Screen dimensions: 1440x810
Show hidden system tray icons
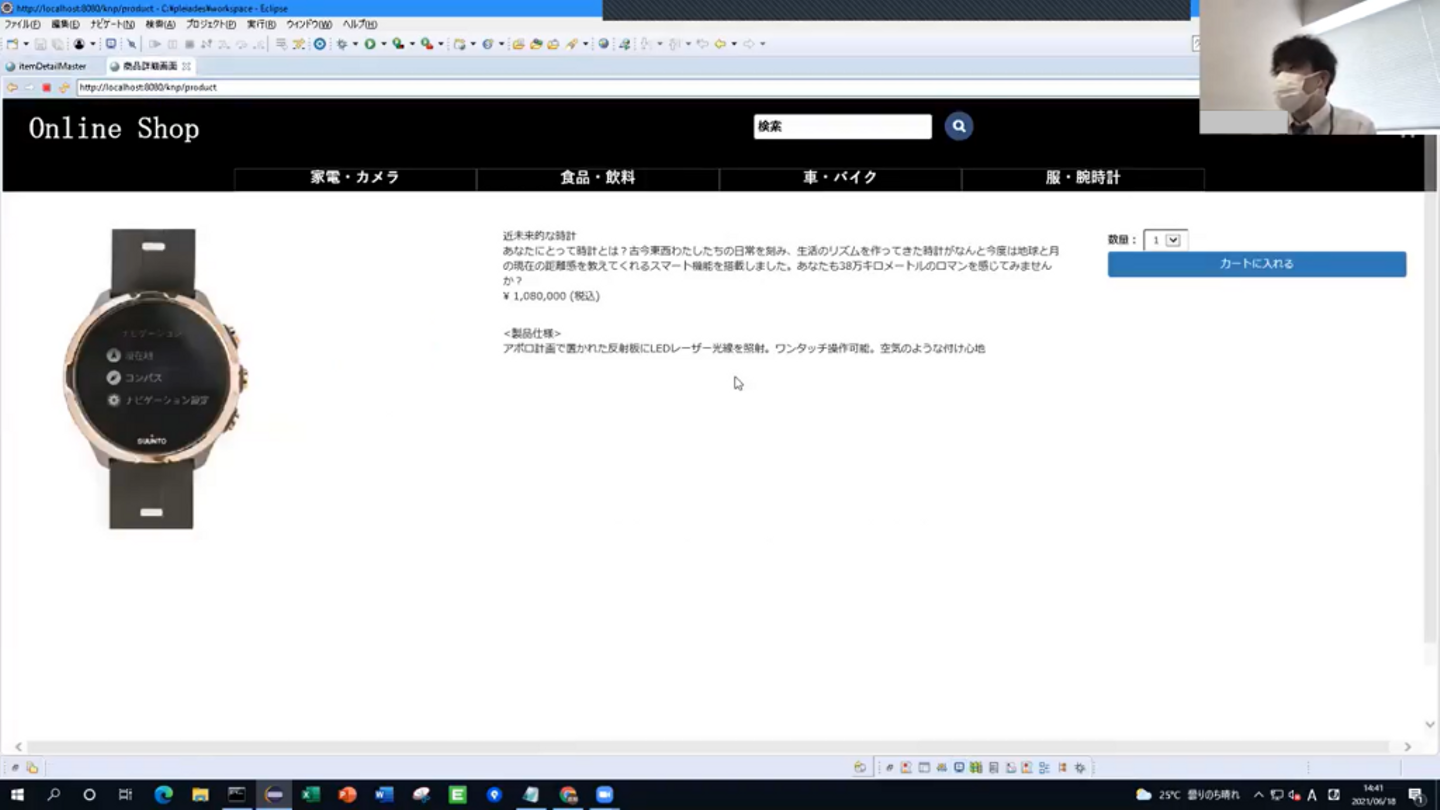1258,795
